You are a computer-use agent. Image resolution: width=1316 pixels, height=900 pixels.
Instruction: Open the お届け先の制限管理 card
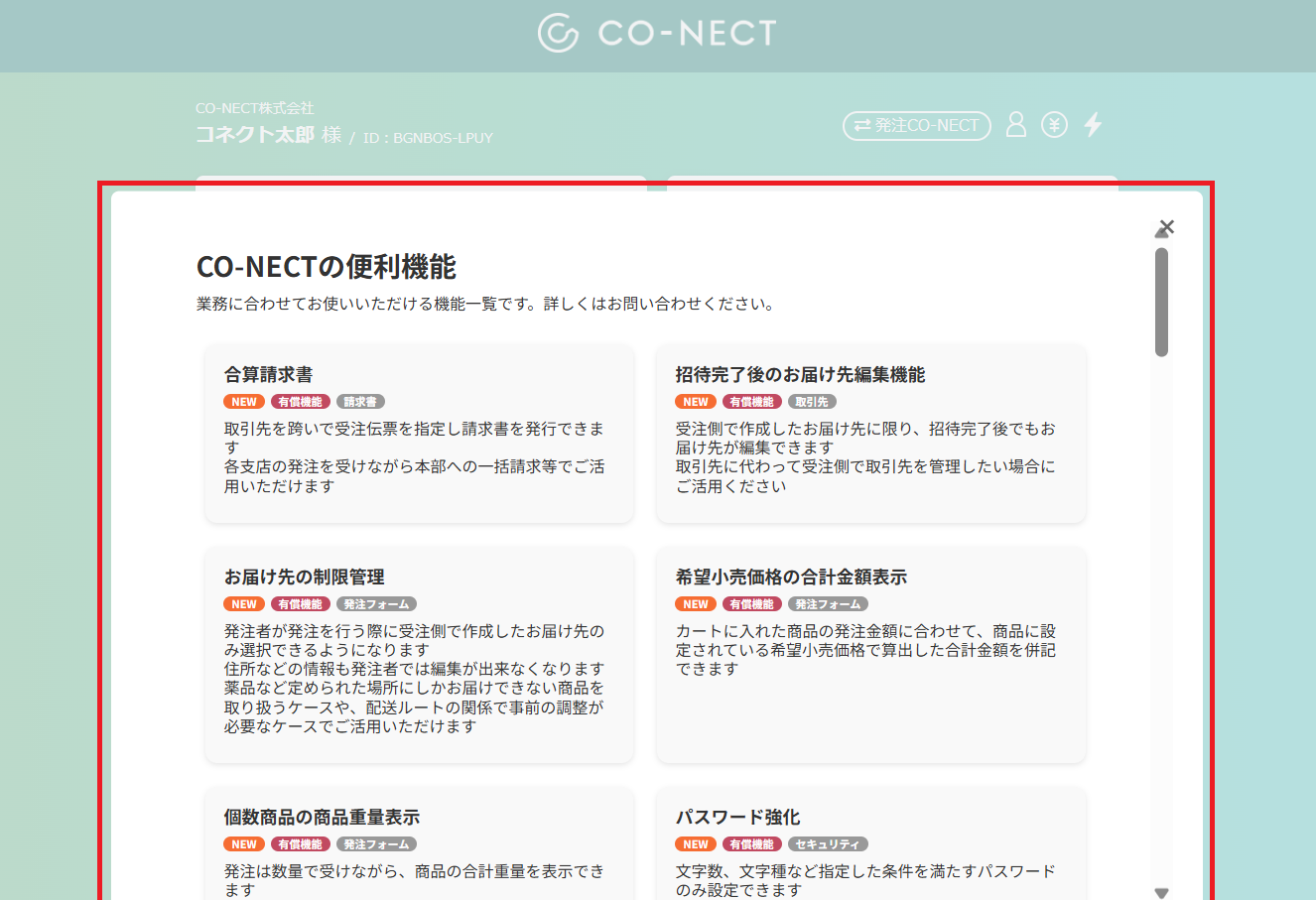pyautogui.click(x=419, y=655)
